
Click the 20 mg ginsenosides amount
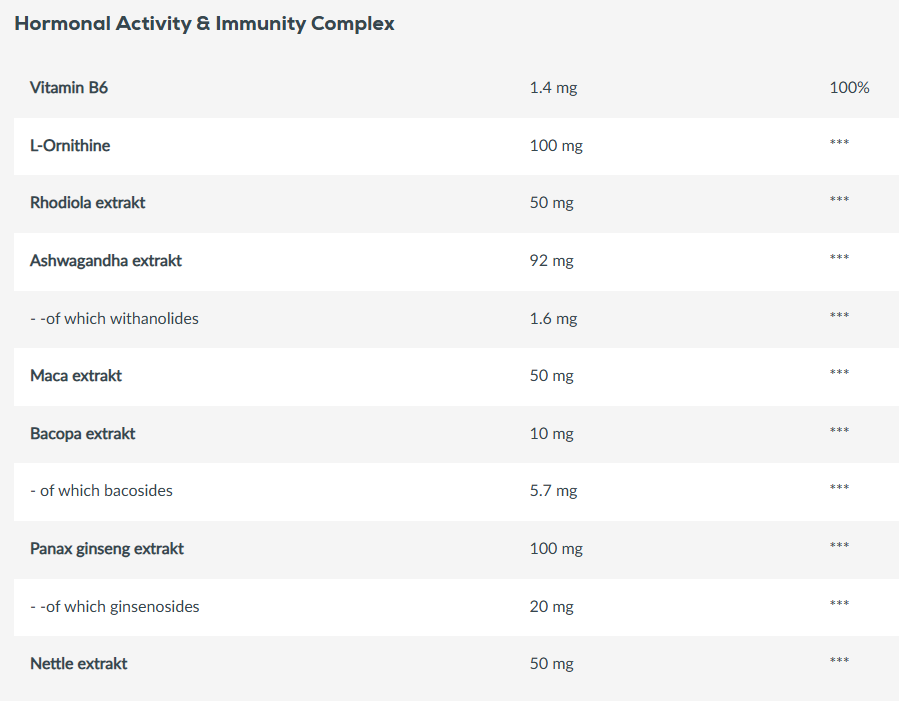(x=551, y=607)
